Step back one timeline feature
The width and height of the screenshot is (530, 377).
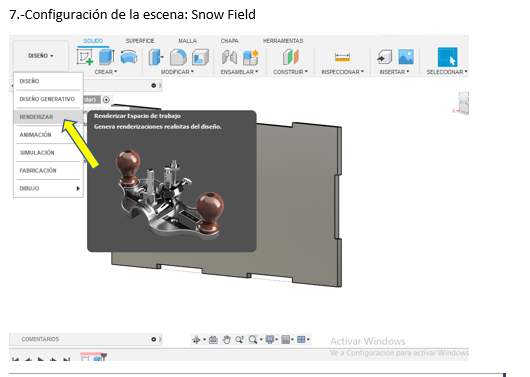28,359
